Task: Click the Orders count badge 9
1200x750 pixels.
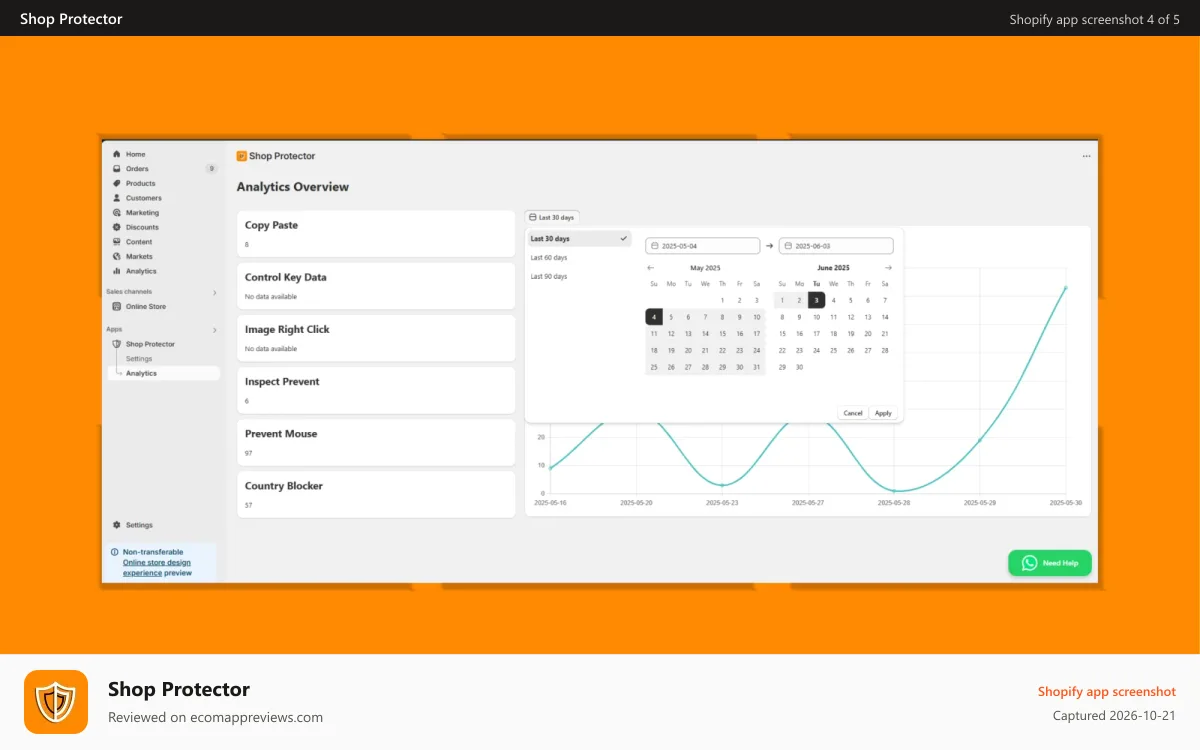Action: pos(211,169)
